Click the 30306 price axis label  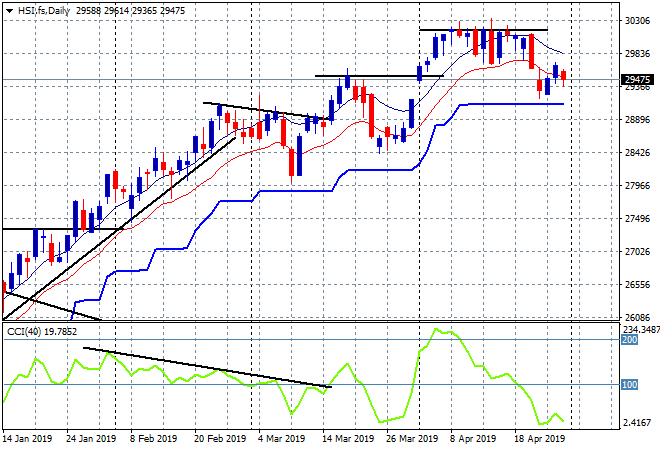pyautogui.click(x=637, y=20)
